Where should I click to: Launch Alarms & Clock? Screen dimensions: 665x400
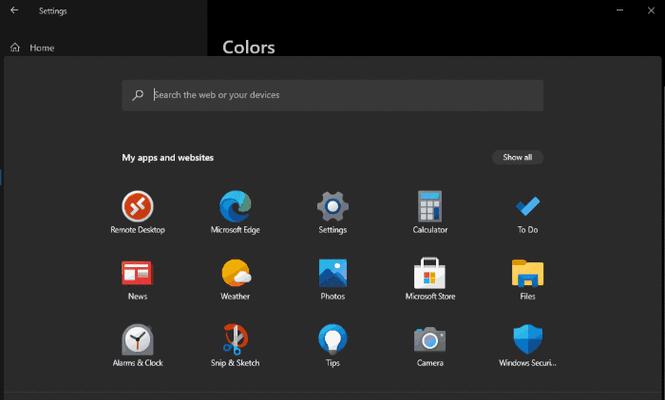click(x=137, y=346)
